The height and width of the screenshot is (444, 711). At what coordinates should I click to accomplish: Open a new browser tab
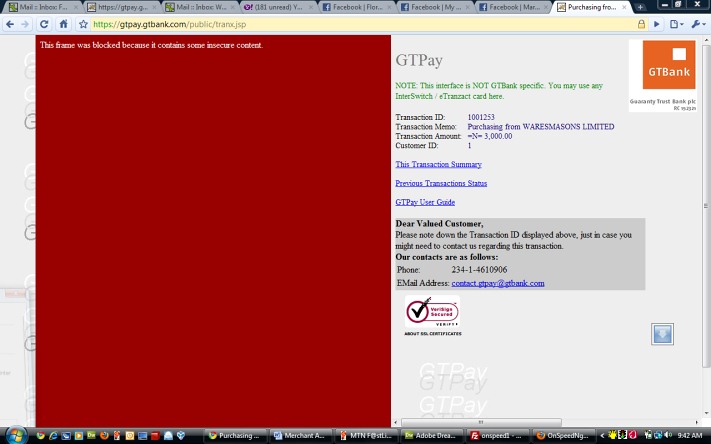pos(640,7)
